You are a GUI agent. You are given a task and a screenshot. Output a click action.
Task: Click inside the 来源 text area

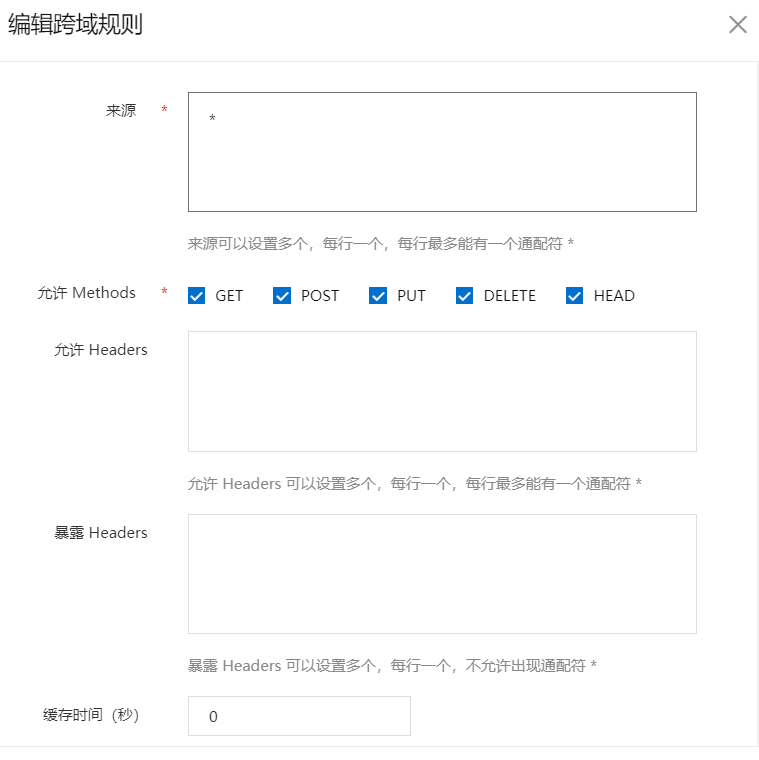442,152
